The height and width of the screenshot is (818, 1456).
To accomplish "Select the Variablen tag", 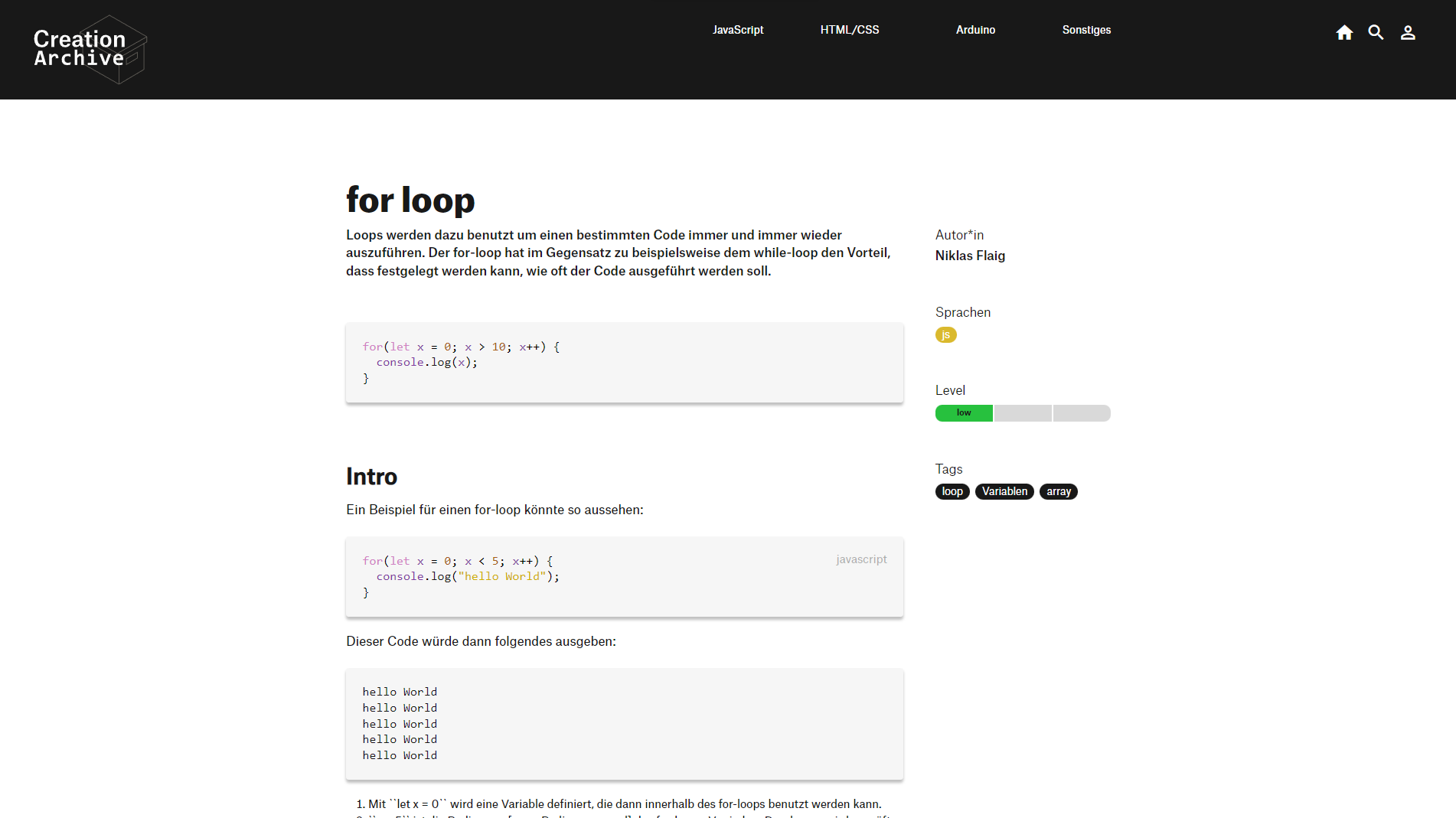I will [1004, 491].
